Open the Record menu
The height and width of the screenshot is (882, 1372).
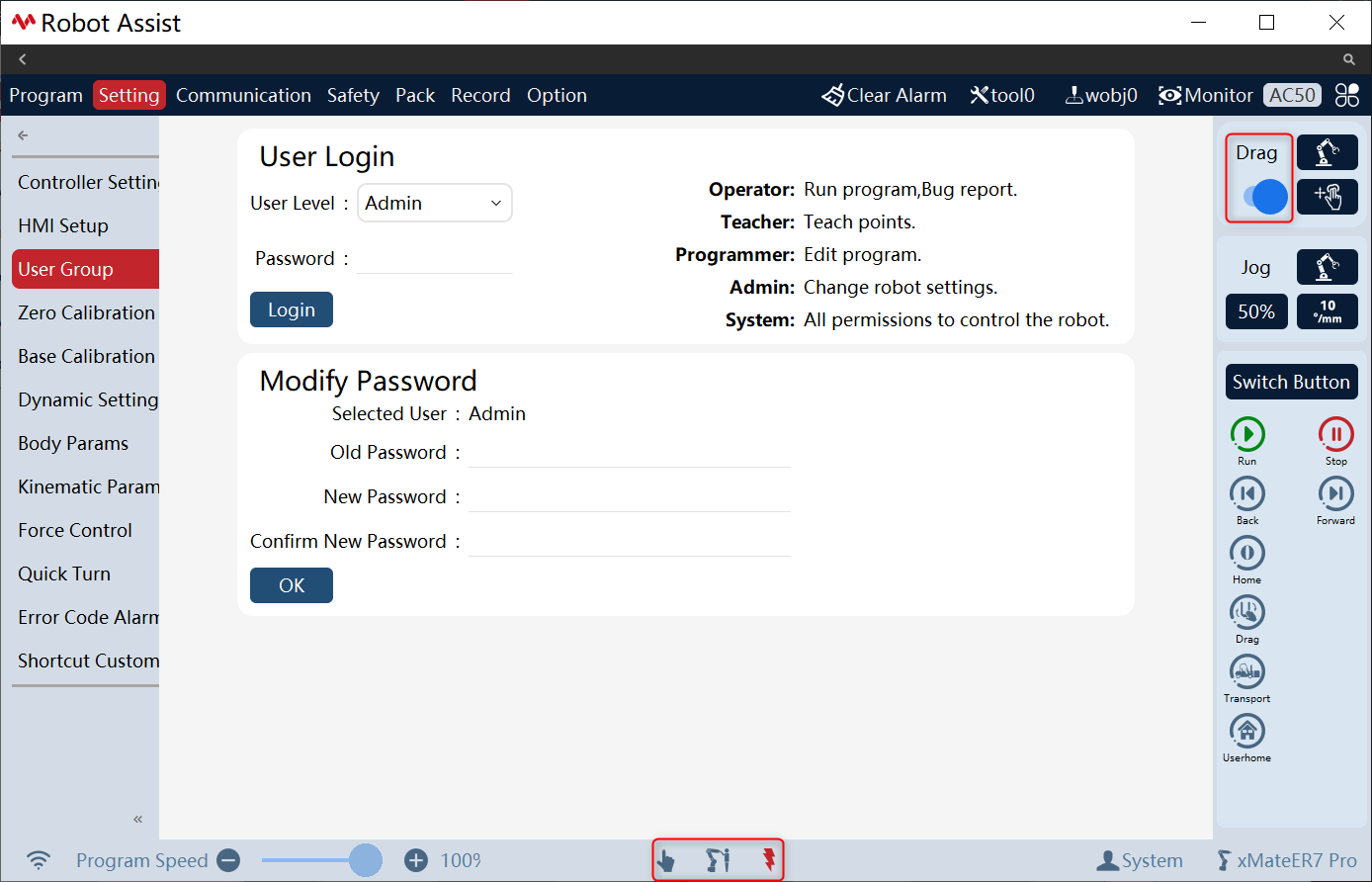pyautogui.click(x=480, y=95)
